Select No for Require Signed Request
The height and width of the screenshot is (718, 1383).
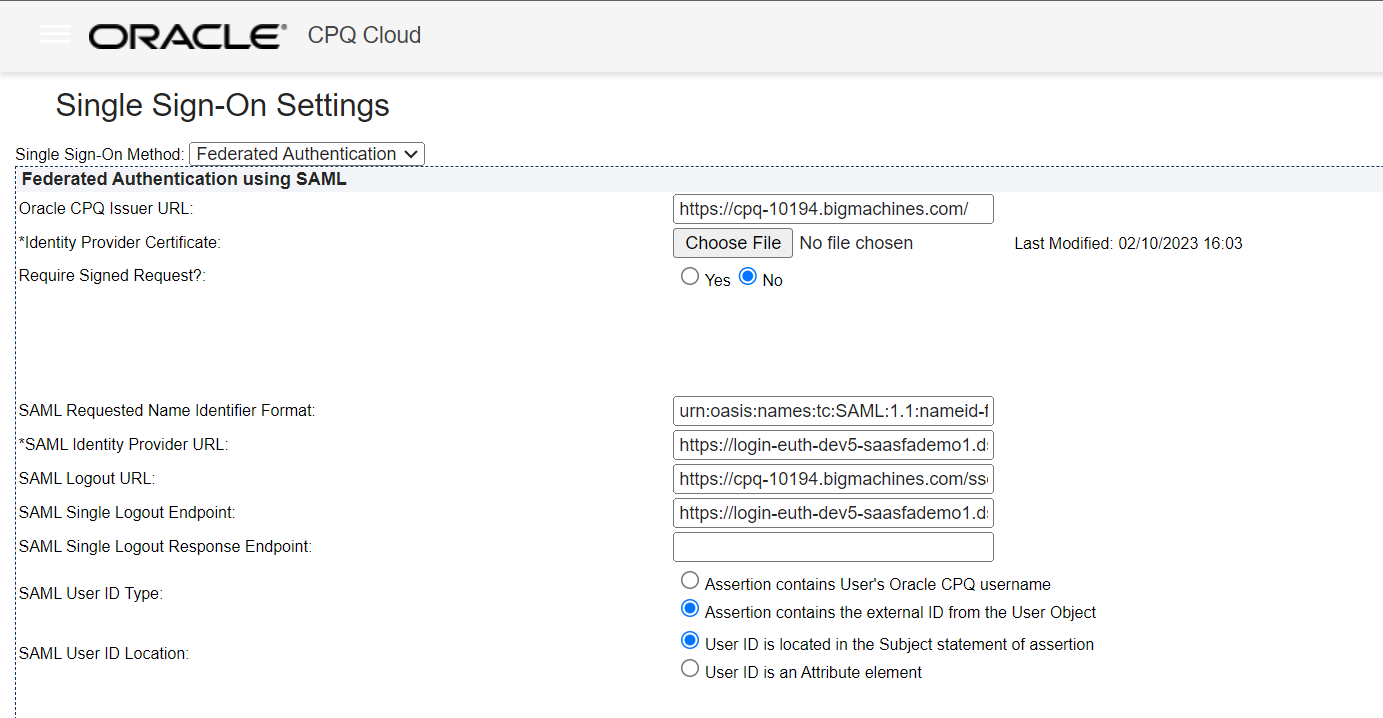[x=749, y=276]
